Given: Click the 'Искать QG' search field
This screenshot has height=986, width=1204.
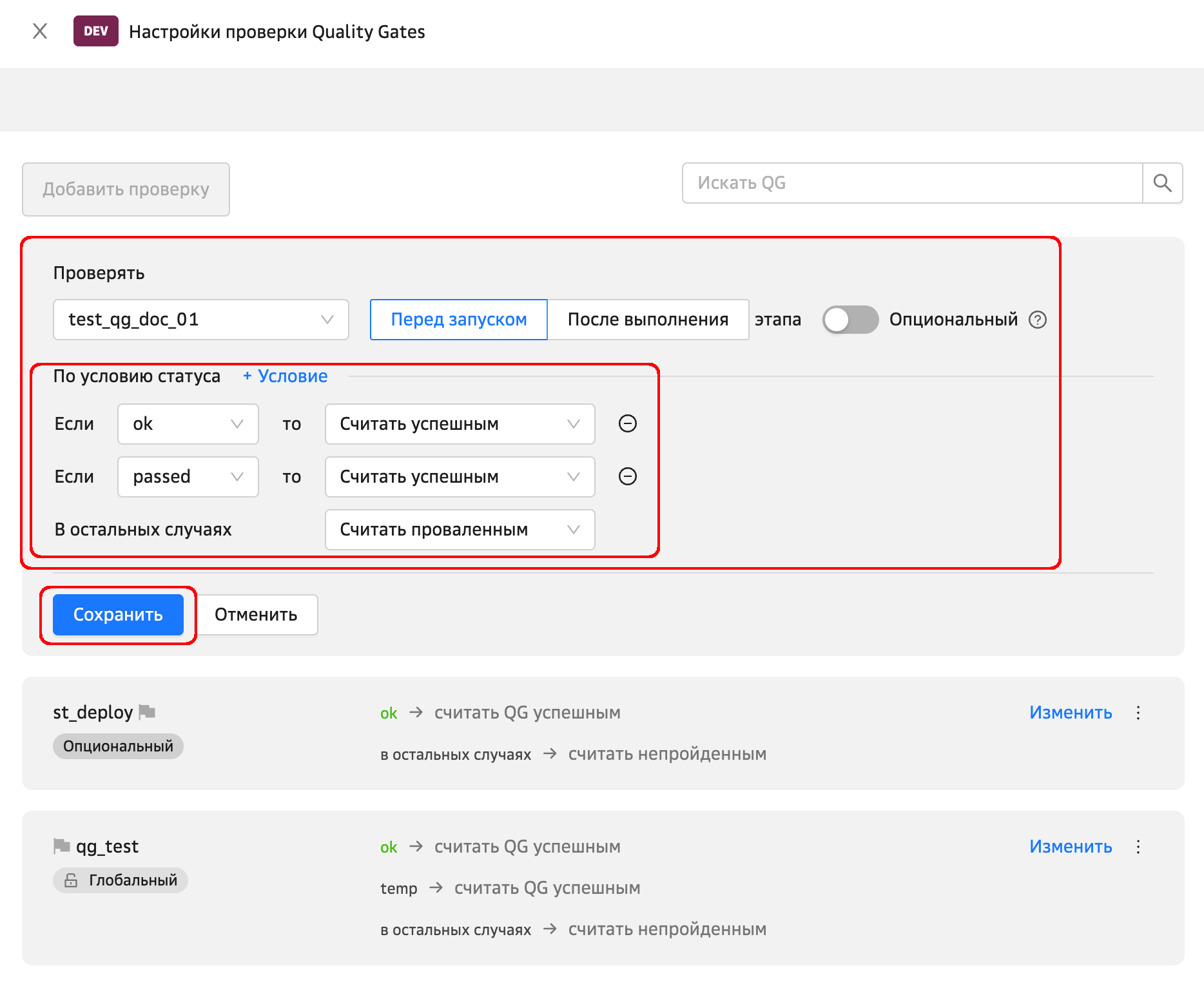Looking at the screenshot, I should (x=911, y=183).
